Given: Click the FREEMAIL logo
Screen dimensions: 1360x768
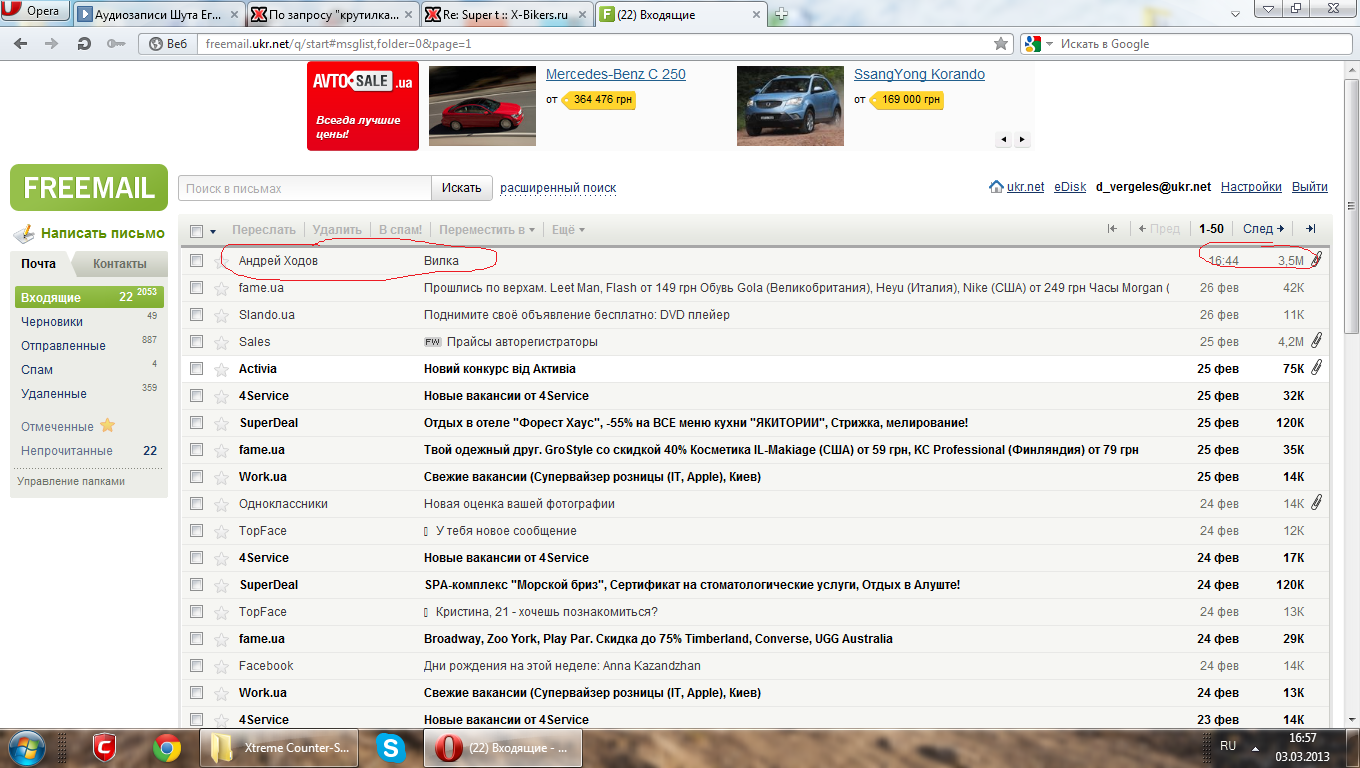Looking at the screenshot, I should 89,187.
